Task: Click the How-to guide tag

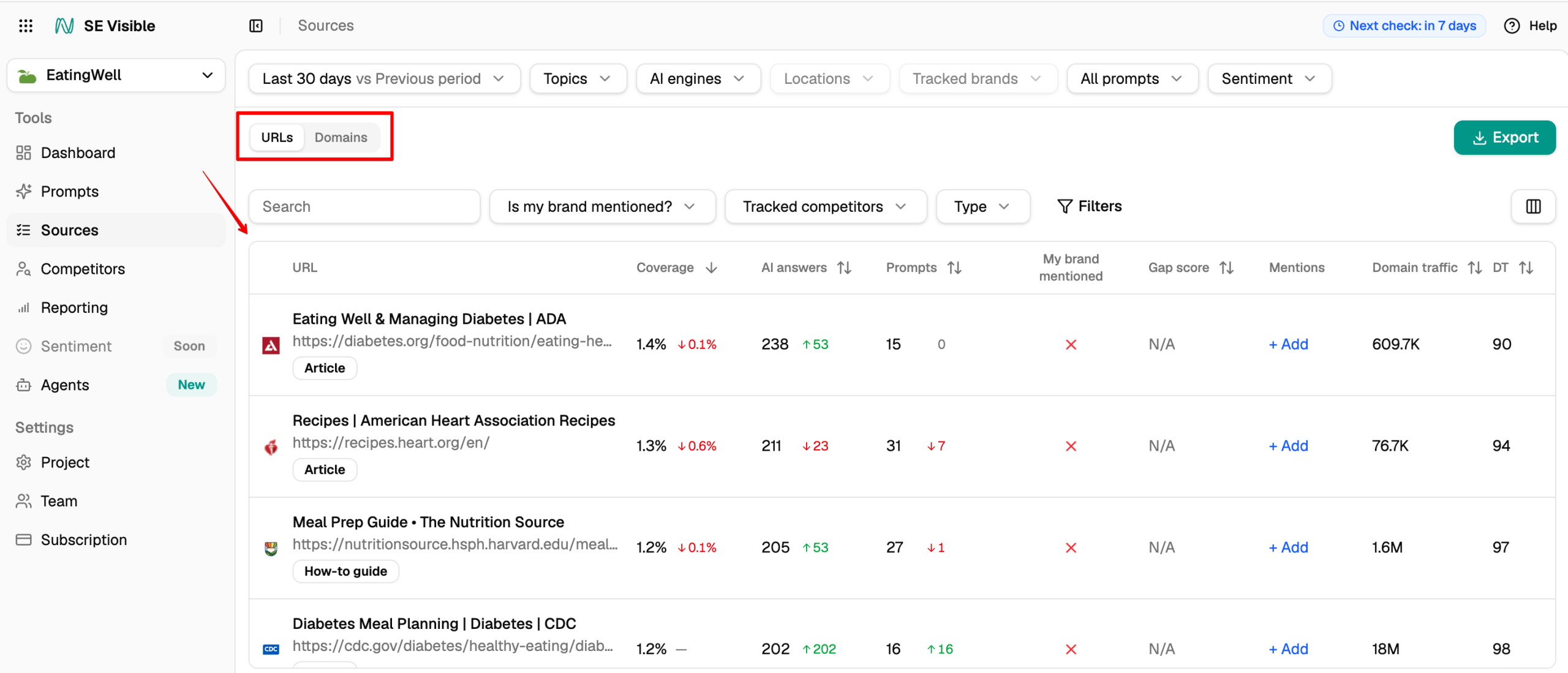Action: (x=345, y=571)
